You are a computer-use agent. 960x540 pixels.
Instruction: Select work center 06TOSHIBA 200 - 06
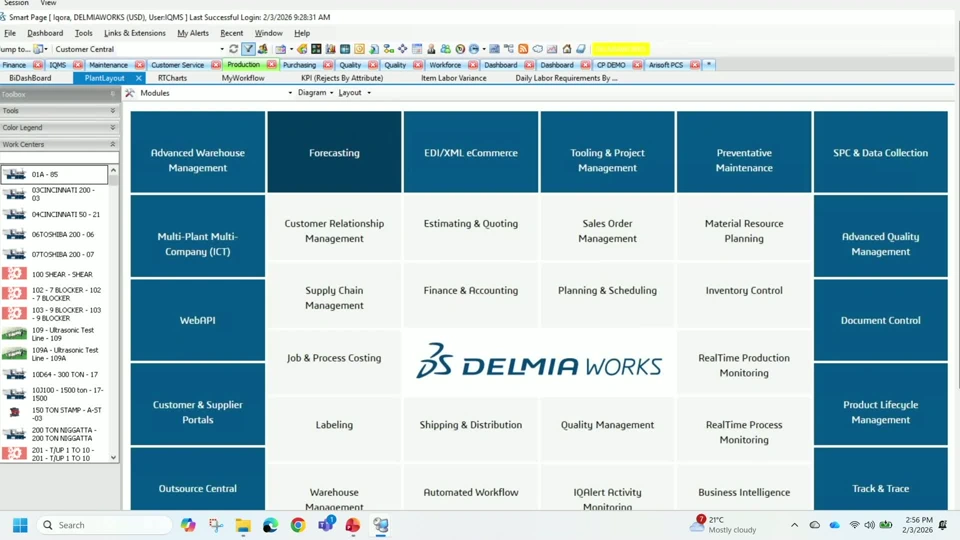[x=54, y=234]
